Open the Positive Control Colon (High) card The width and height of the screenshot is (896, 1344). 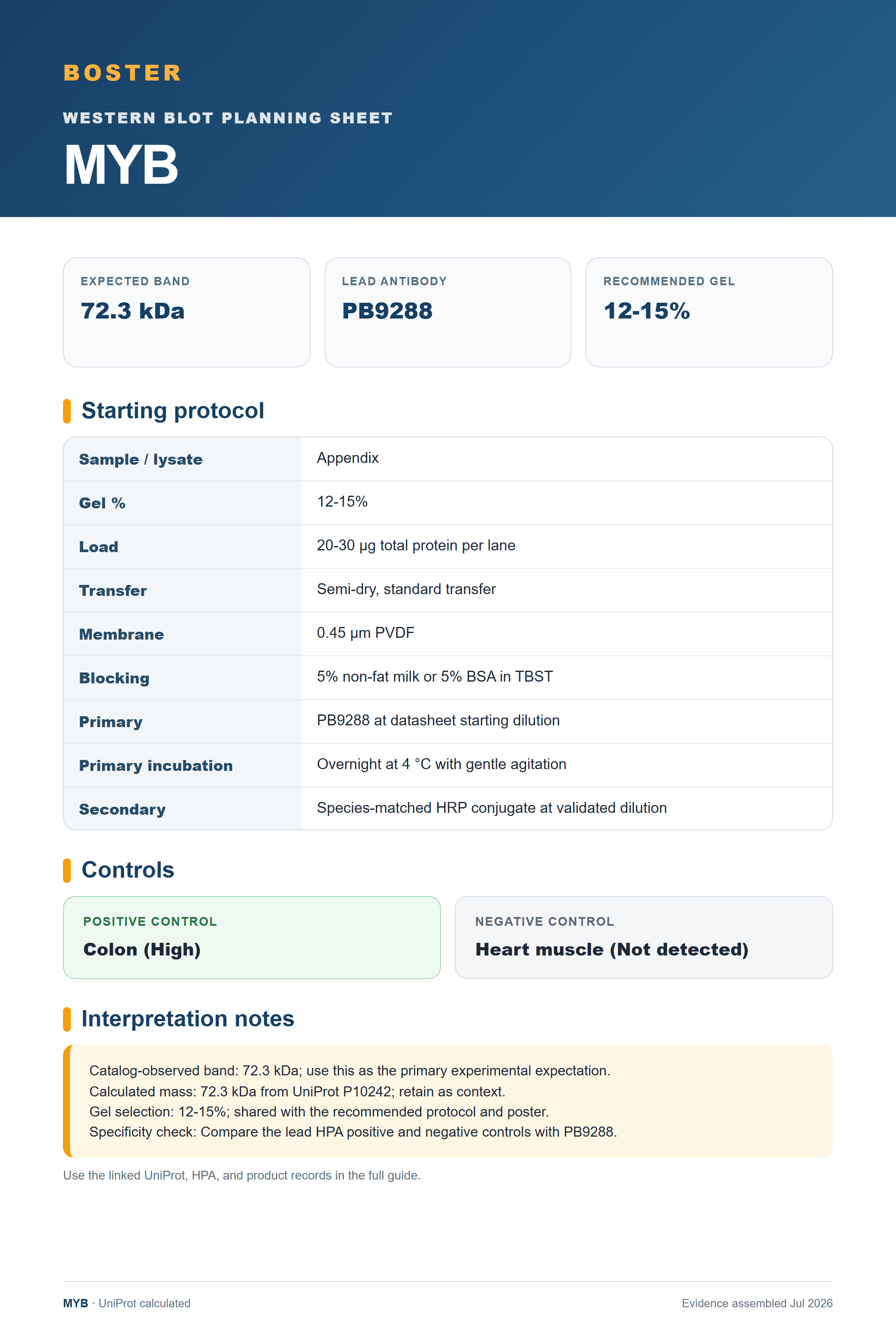pos(252,937)
